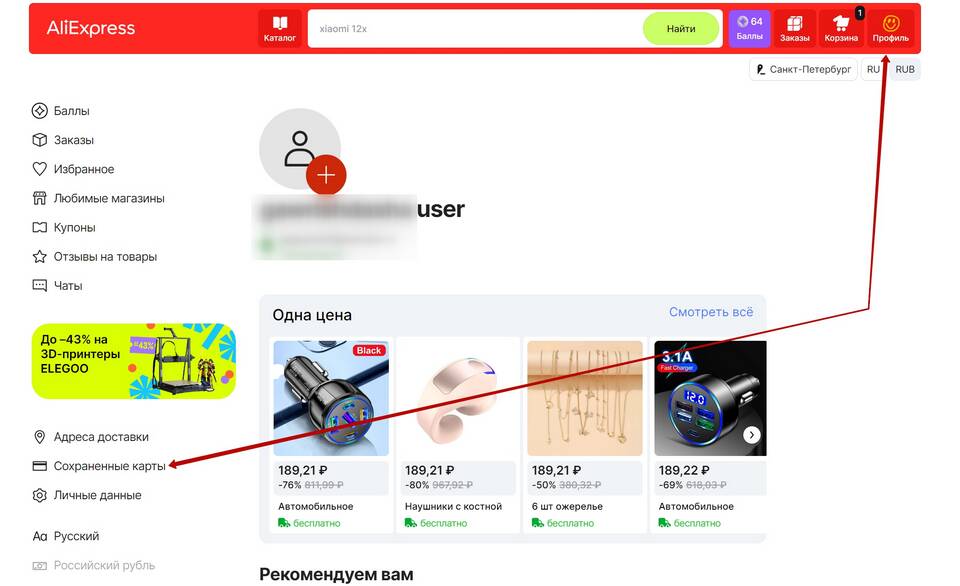Open the Каталог catalog icon
The width and height of the screenshot is (960, 586).
point(280,29)
